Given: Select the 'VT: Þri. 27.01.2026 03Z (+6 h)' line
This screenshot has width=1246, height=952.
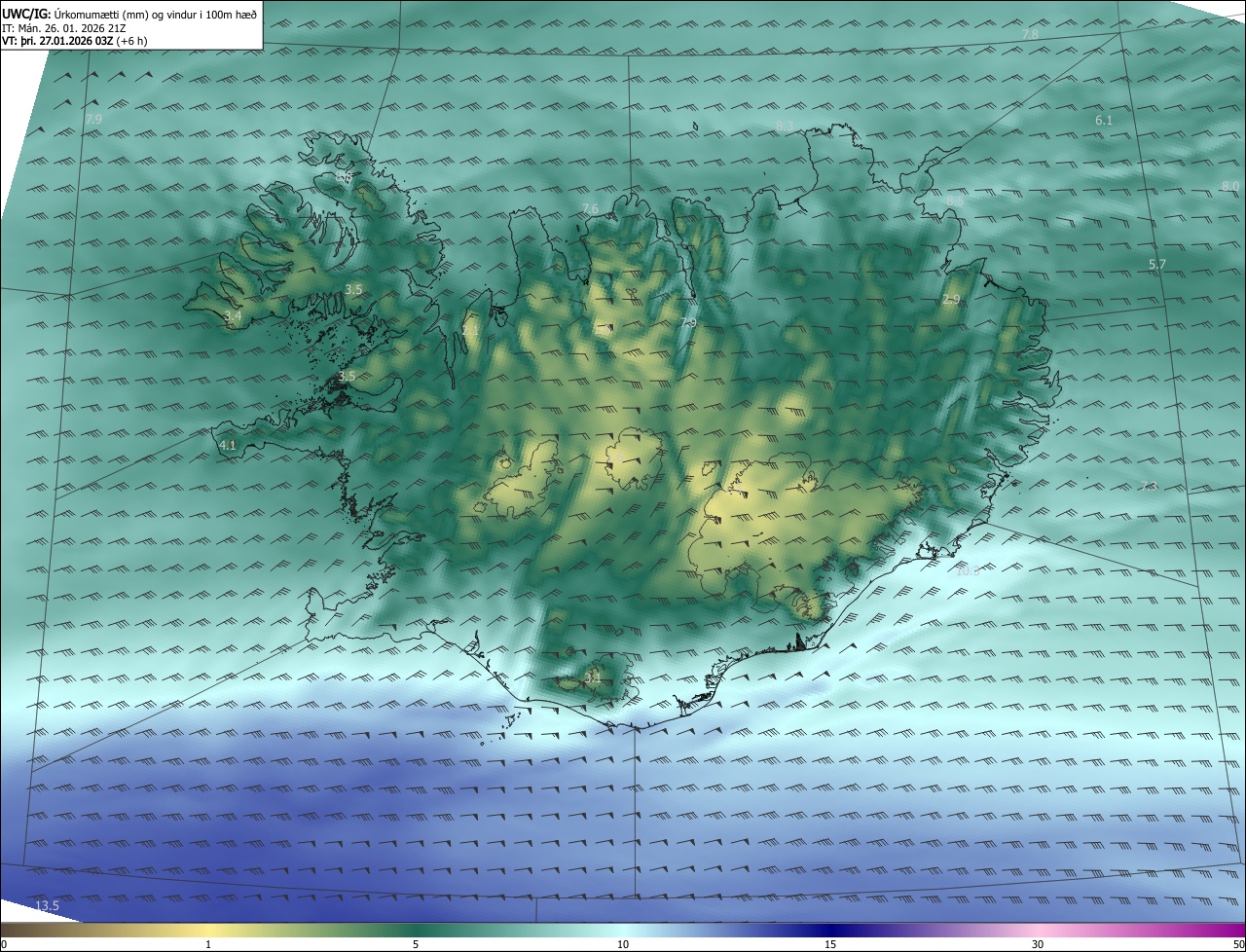Looking at the screenshot, I should 74,41.
